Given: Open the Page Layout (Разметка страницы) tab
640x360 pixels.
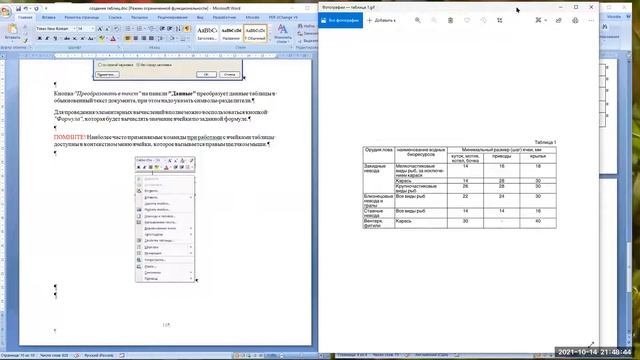Looking at the screenshot, I should (82, 18).
